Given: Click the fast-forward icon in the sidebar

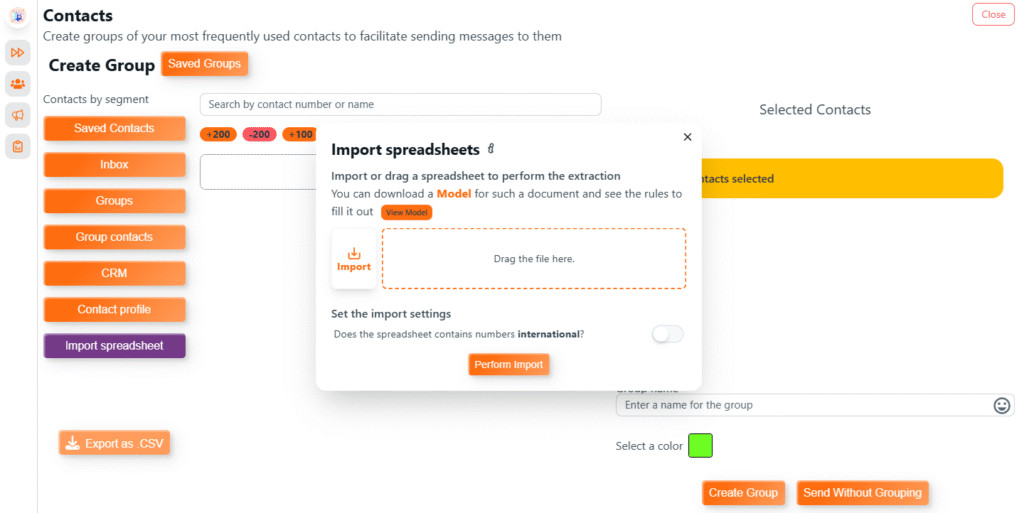Looking at the screenshot, I should [x=18, y=52].
